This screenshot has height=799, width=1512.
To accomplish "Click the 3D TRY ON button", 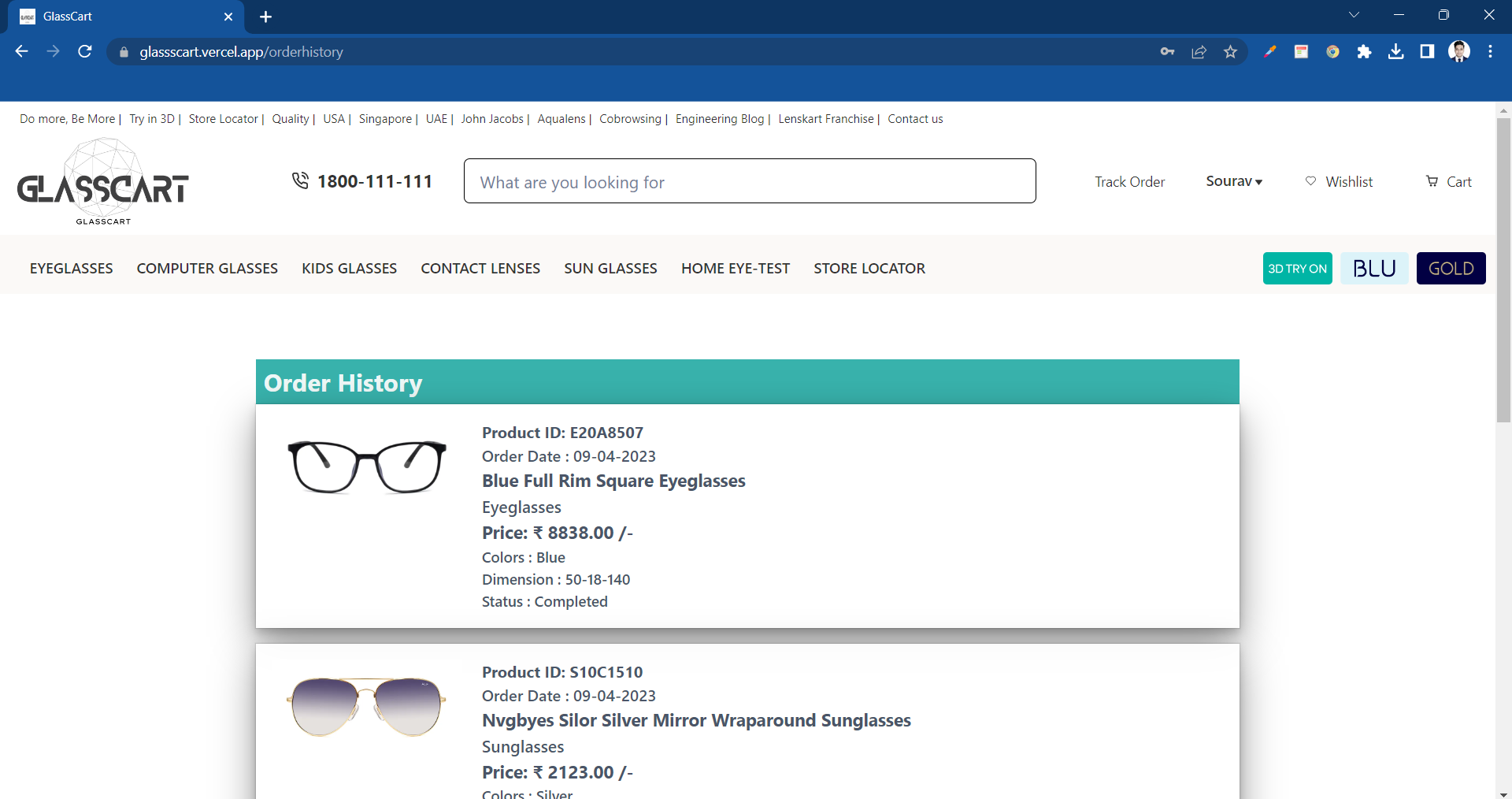I will [x=1297, y=269].
